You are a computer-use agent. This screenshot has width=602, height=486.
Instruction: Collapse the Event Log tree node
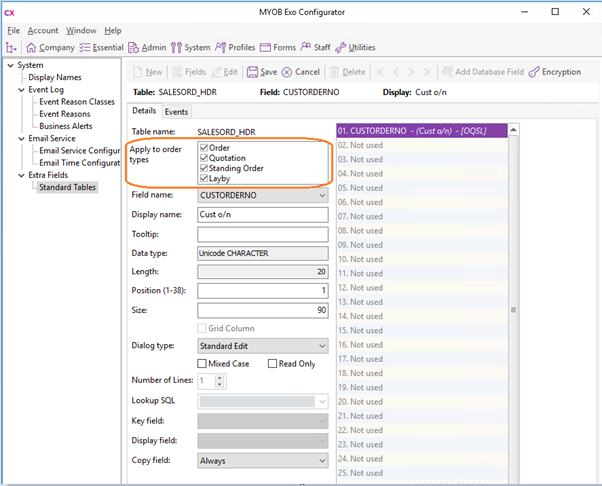coord(22,90)
